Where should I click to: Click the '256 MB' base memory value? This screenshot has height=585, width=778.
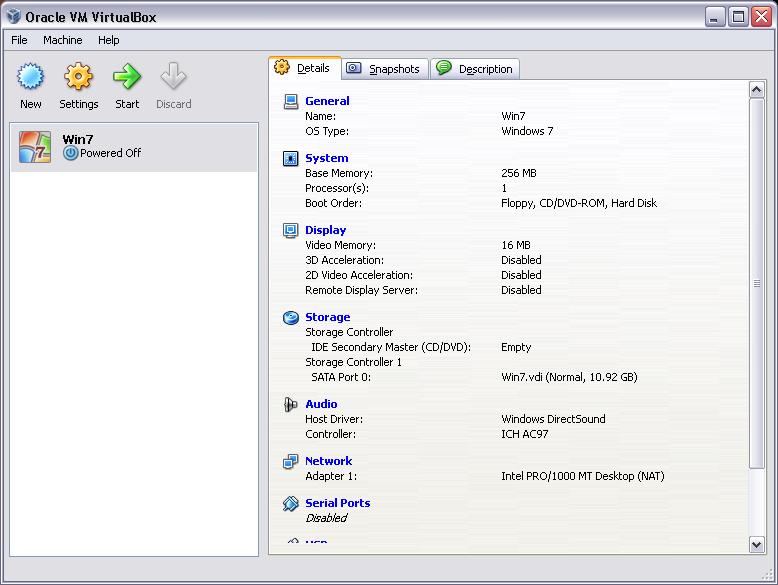pos(519,174)
